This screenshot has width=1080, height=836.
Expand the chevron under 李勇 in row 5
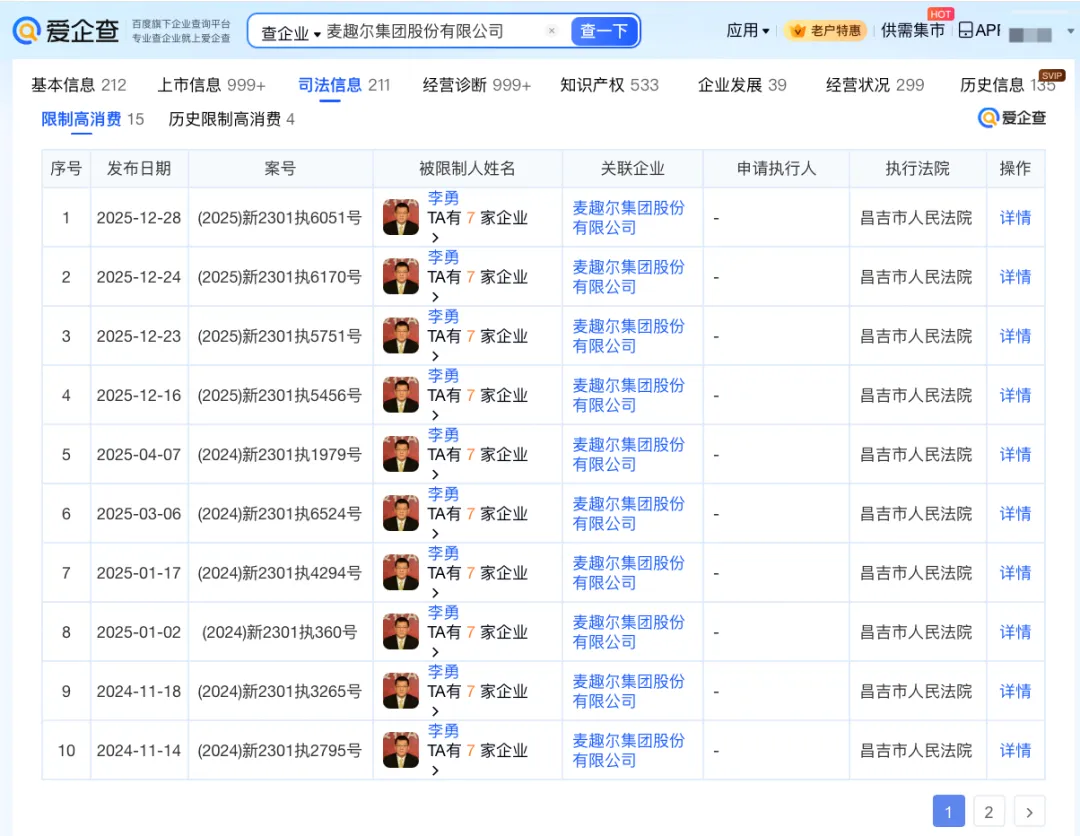(x=435, y=474)
